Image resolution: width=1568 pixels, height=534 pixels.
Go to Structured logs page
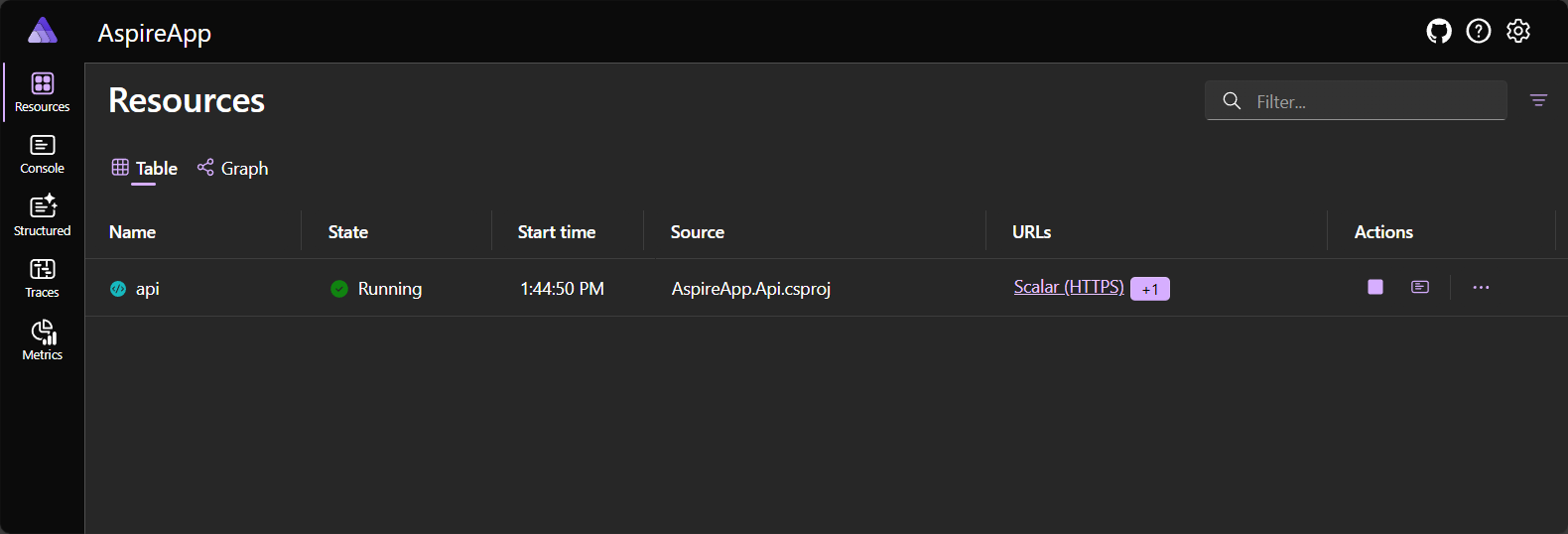pyautogui.click(x=43, y=216)
